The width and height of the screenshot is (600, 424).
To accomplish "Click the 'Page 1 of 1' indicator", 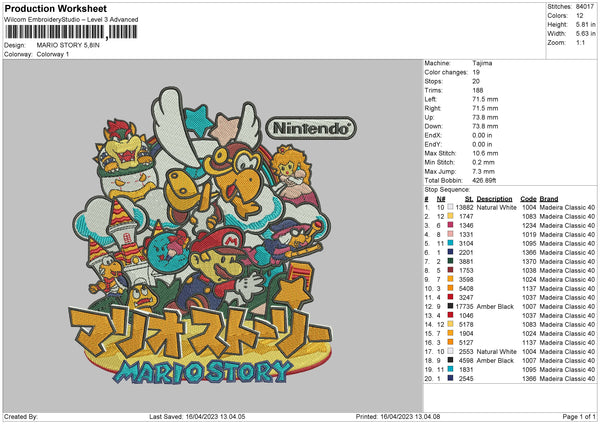I will click(579, 416).
